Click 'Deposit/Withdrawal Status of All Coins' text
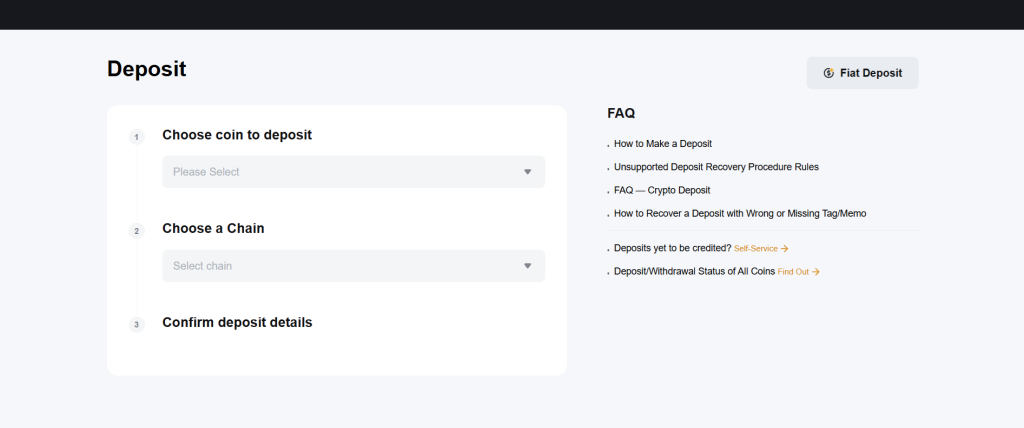The image size is (1024, 428). (695, 271)
